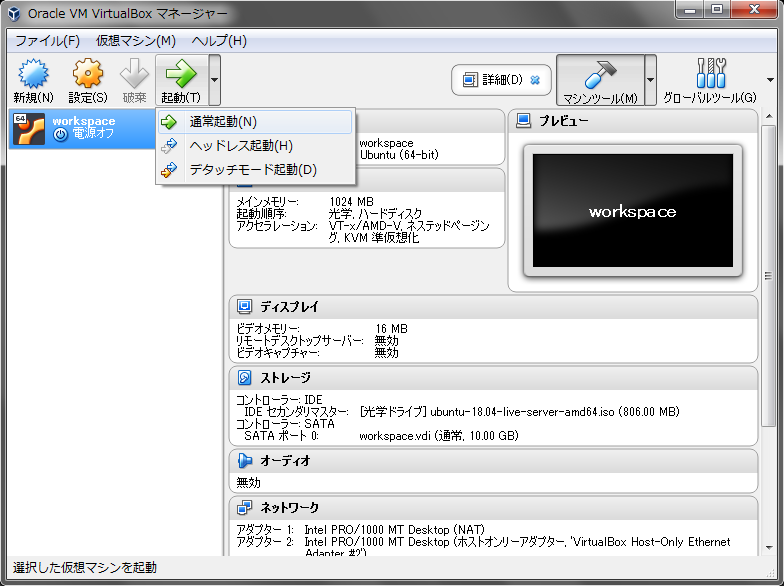Click the 1024 MB main memory value
784x586 pixels.
[352, 202]
